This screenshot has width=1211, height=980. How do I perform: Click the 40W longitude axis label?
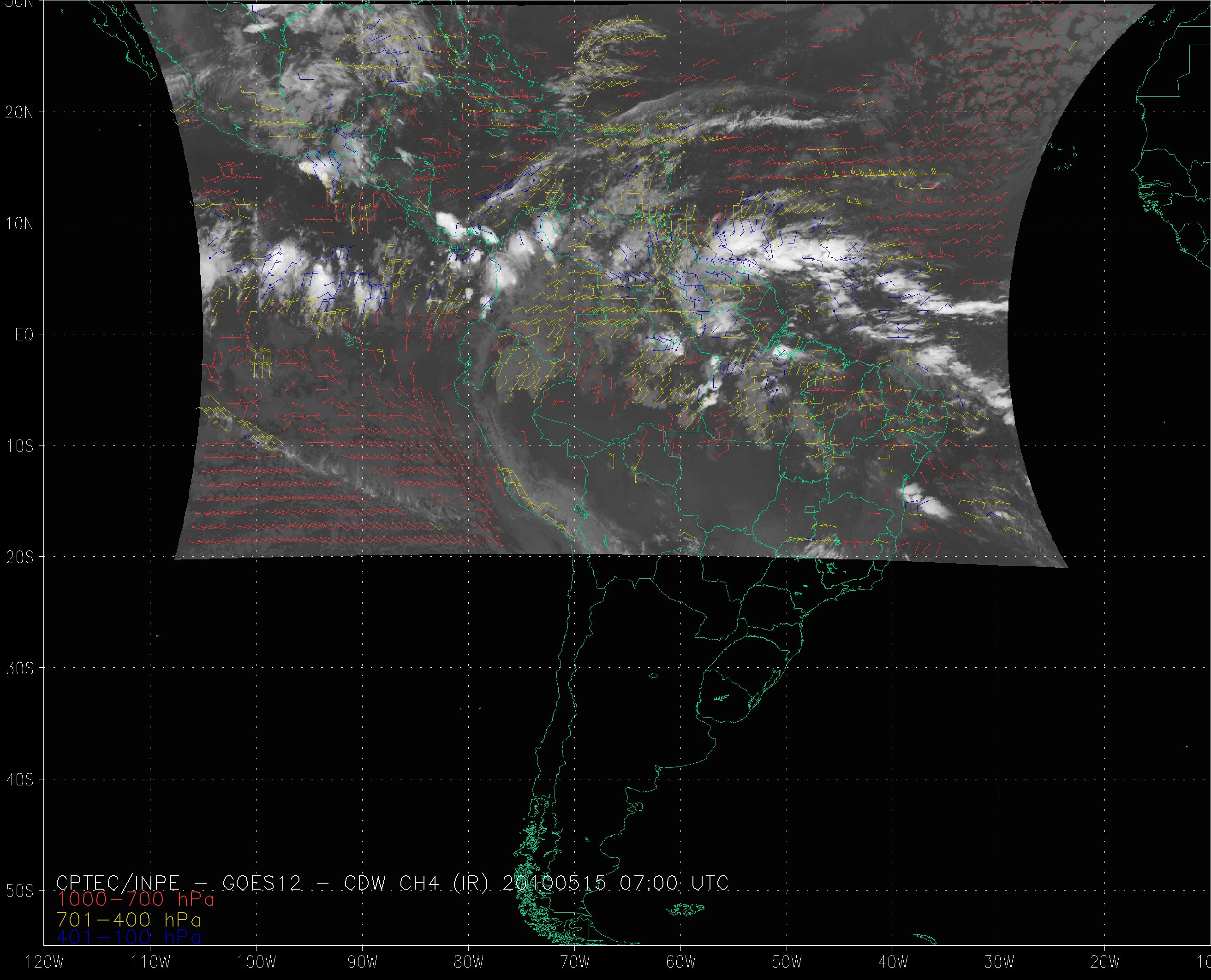click(893, 962)
